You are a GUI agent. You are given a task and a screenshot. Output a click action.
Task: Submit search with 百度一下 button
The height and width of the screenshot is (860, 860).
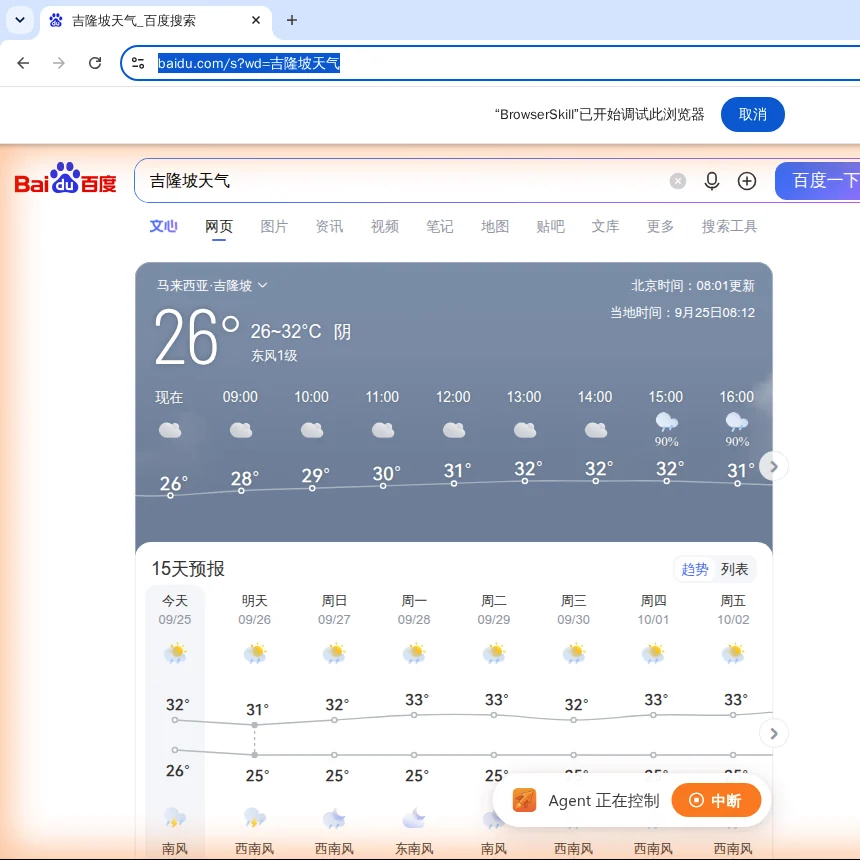pos(818,180)
